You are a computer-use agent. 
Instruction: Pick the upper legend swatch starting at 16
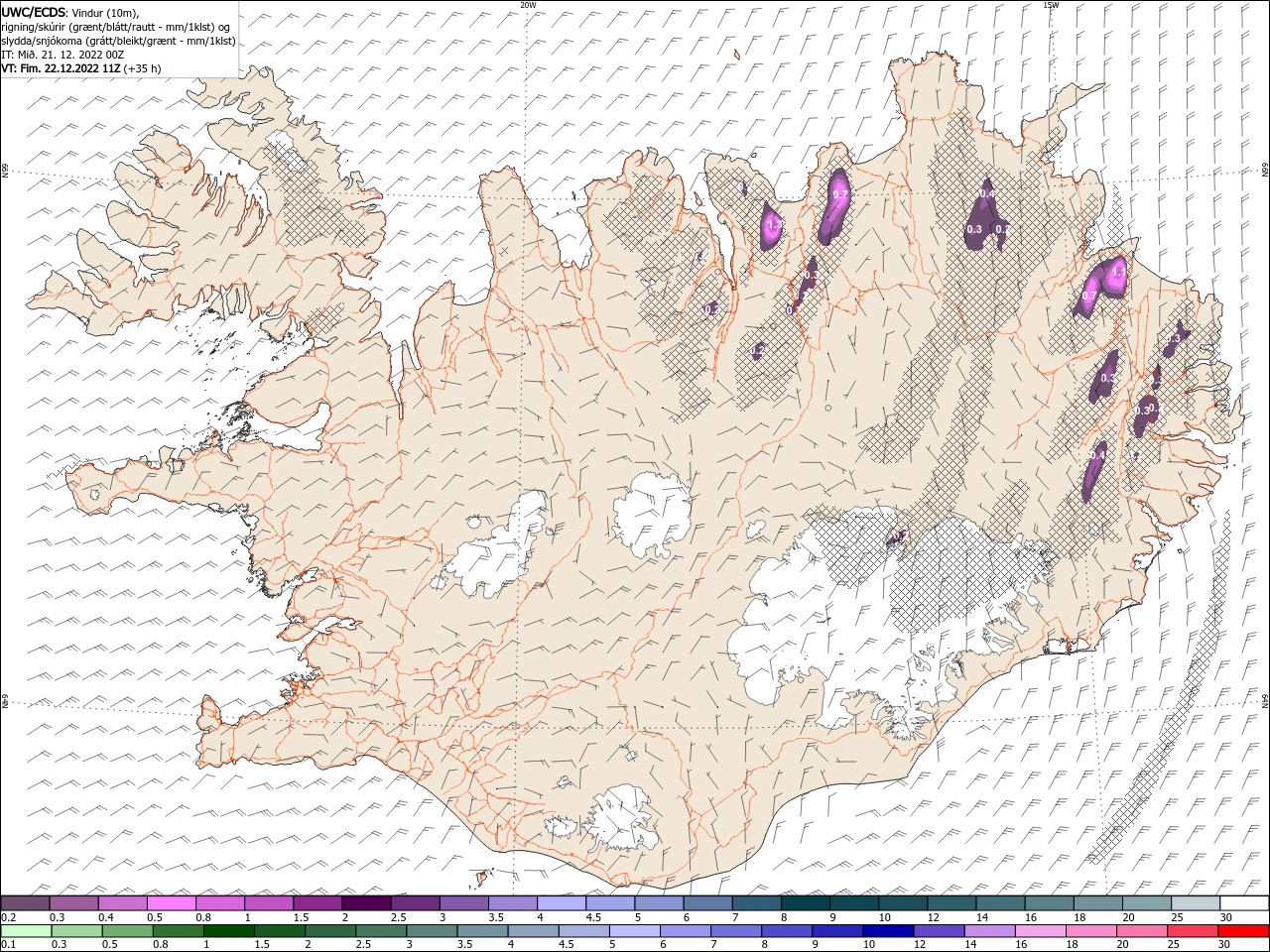click(x=1049, y=903)
